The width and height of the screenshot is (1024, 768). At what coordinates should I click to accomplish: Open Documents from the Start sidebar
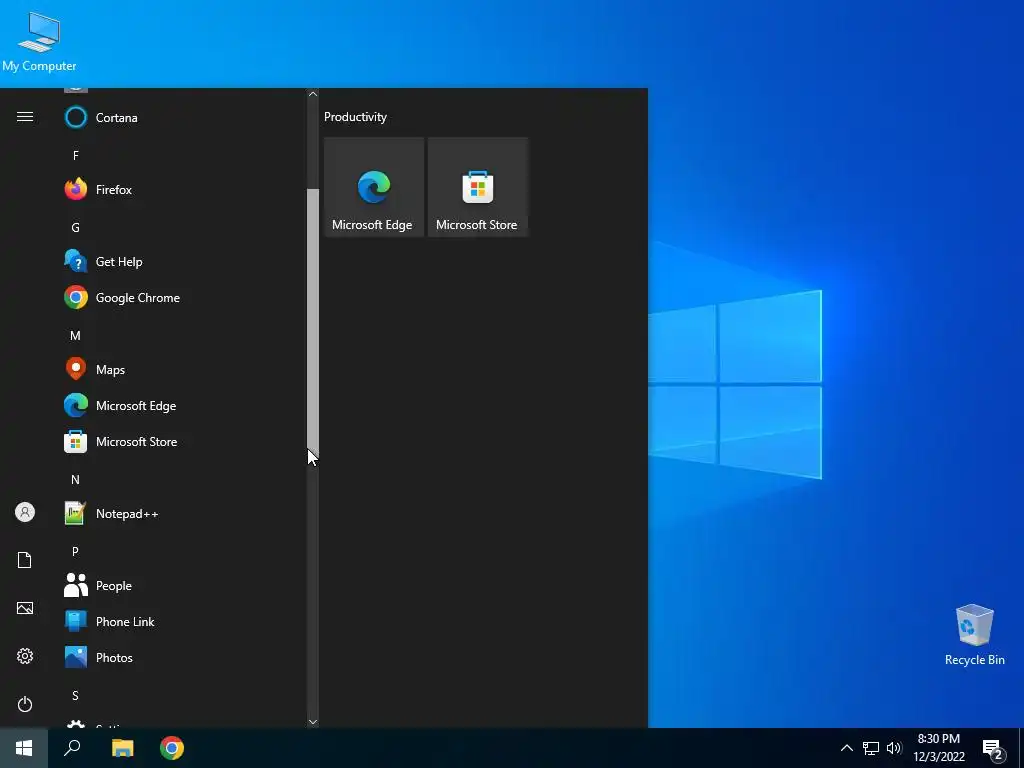25,560
